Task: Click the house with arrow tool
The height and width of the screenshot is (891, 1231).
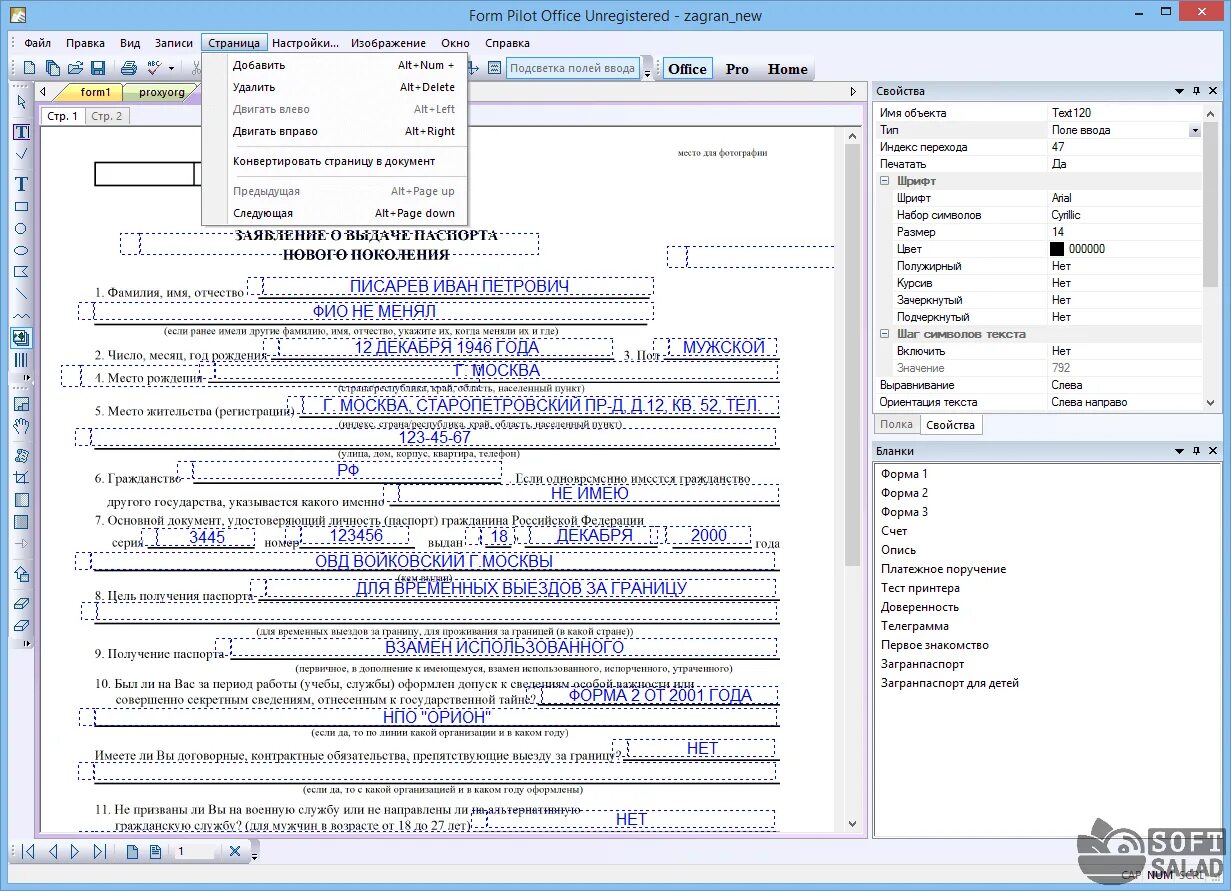Action: point(21,574)
